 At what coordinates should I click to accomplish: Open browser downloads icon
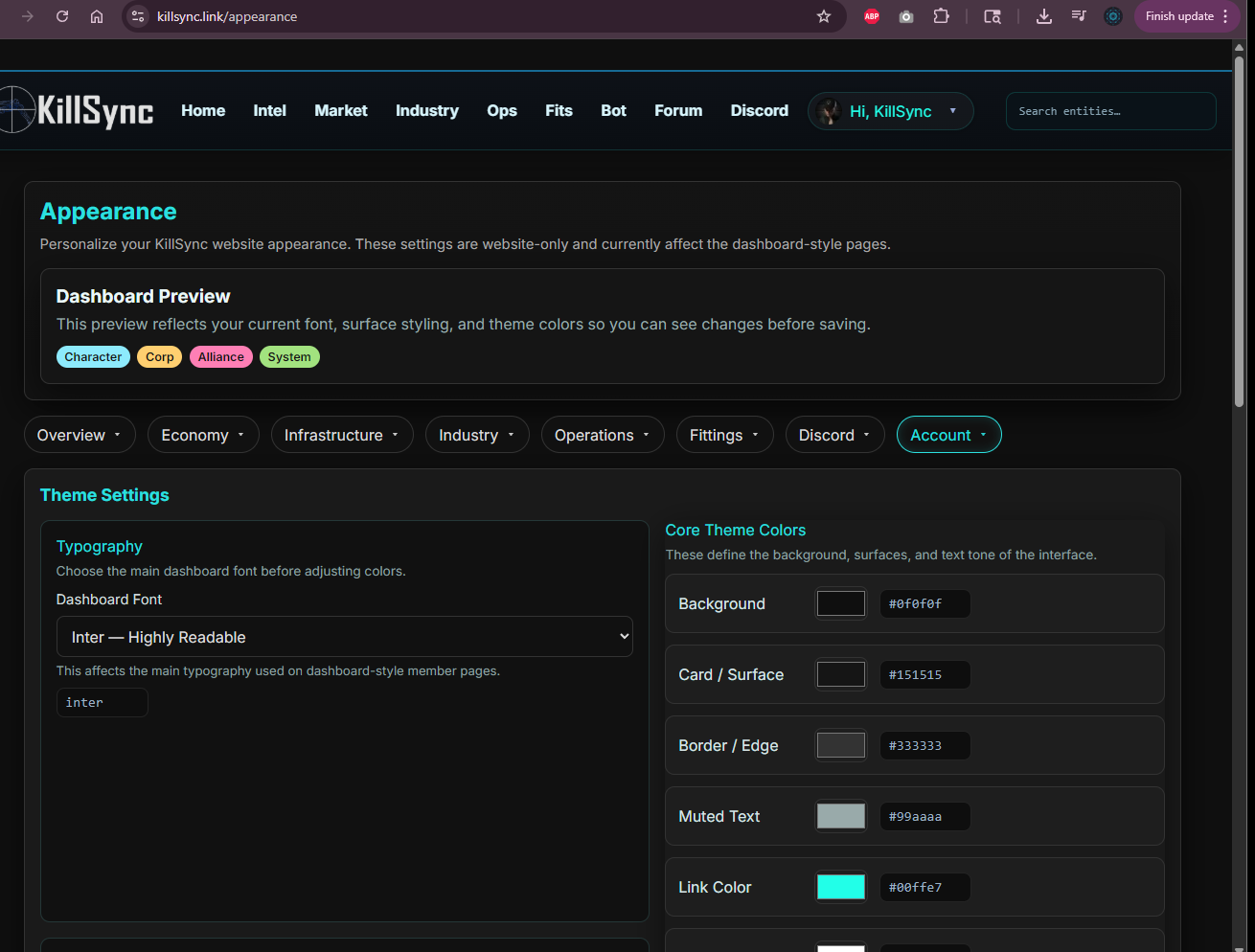pyautogui.click(x=1044, y=16)
